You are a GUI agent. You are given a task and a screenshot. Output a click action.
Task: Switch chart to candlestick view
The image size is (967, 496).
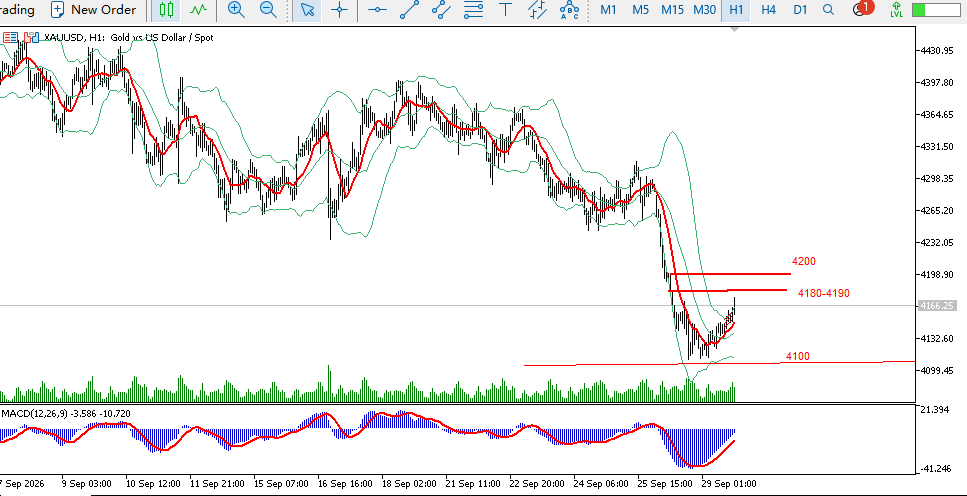pyautogui.click(x=166, y=10)
